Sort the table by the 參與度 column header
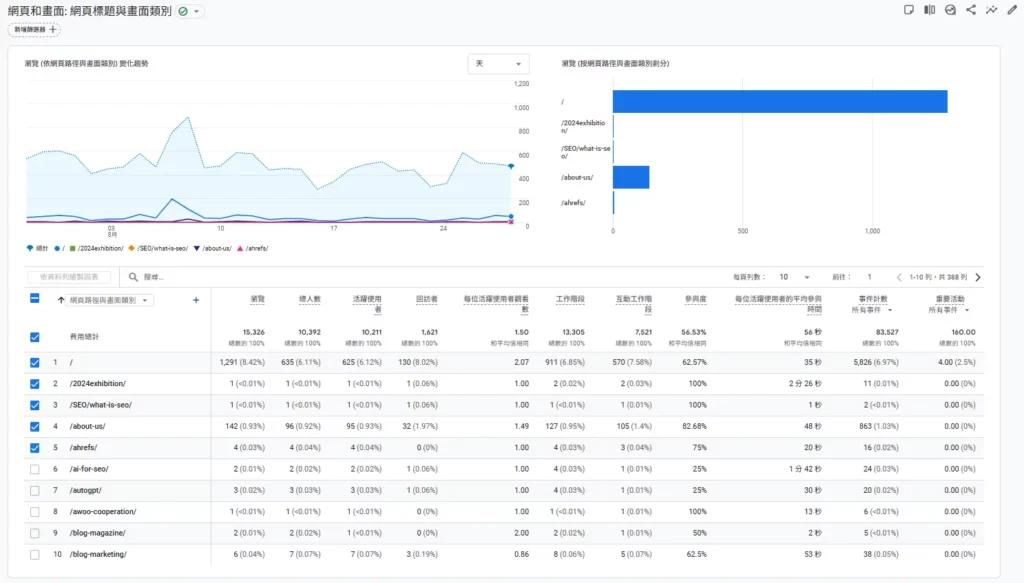Screen dimensions: 1024x583 click(x=695, y=299)
